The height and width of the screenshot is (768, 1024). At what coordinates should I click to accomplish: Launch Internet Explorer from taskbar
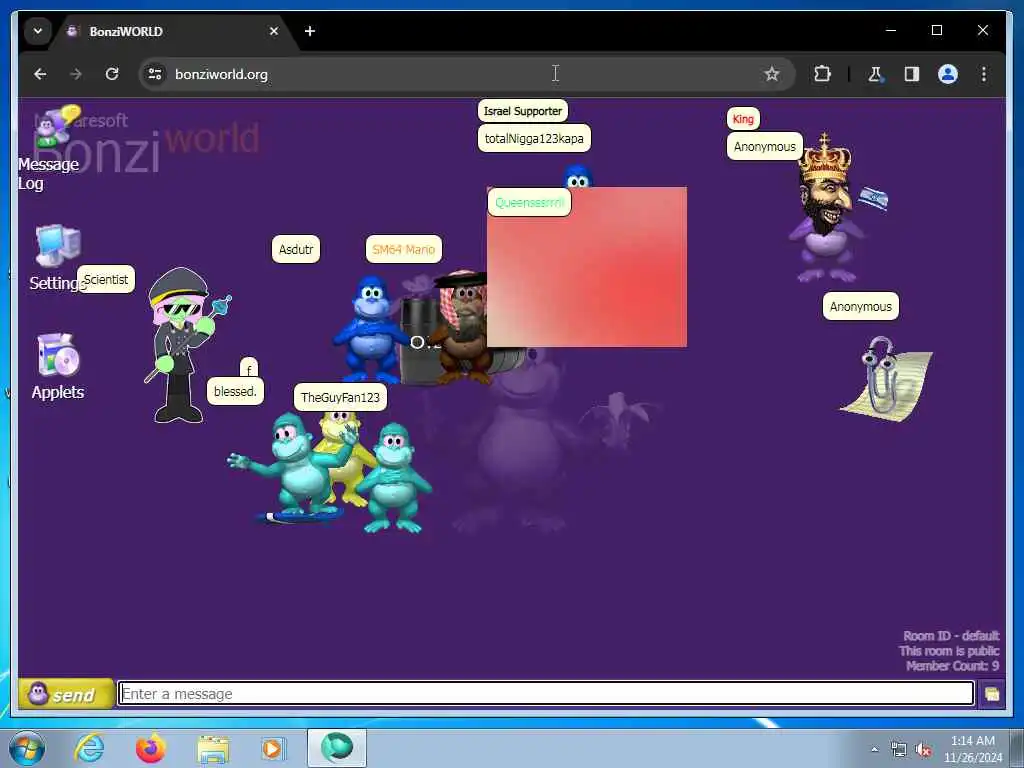click(89, 748)
